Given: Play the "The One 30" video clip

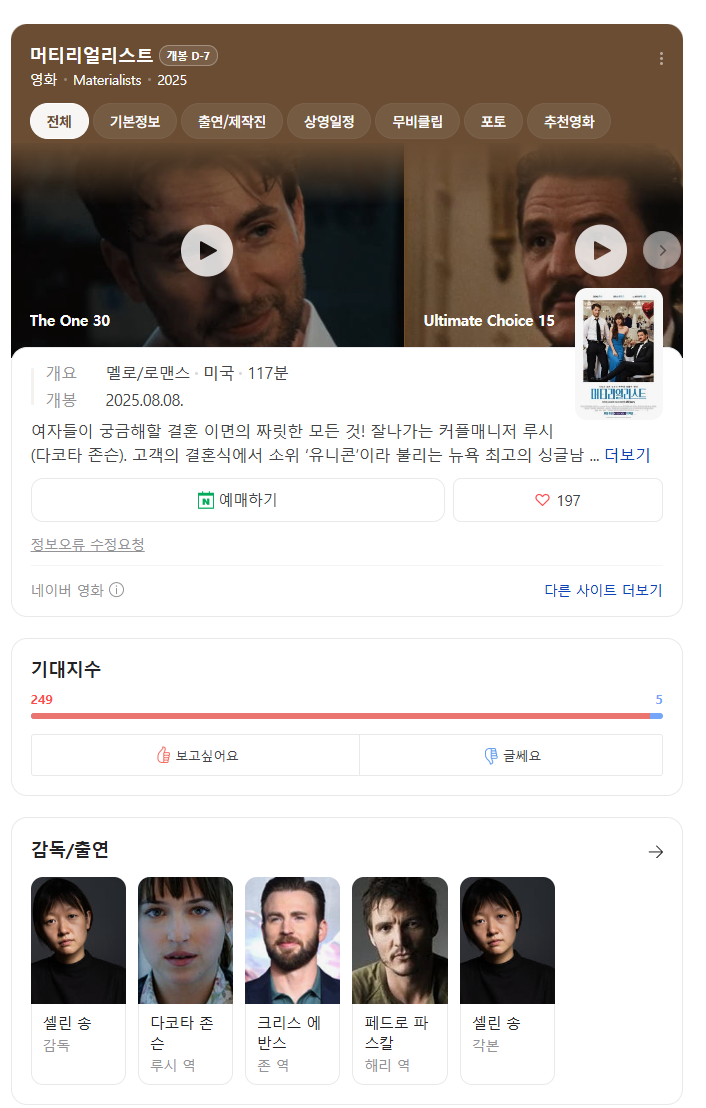Looking at the screenshot, I should [x=207, y=251].
